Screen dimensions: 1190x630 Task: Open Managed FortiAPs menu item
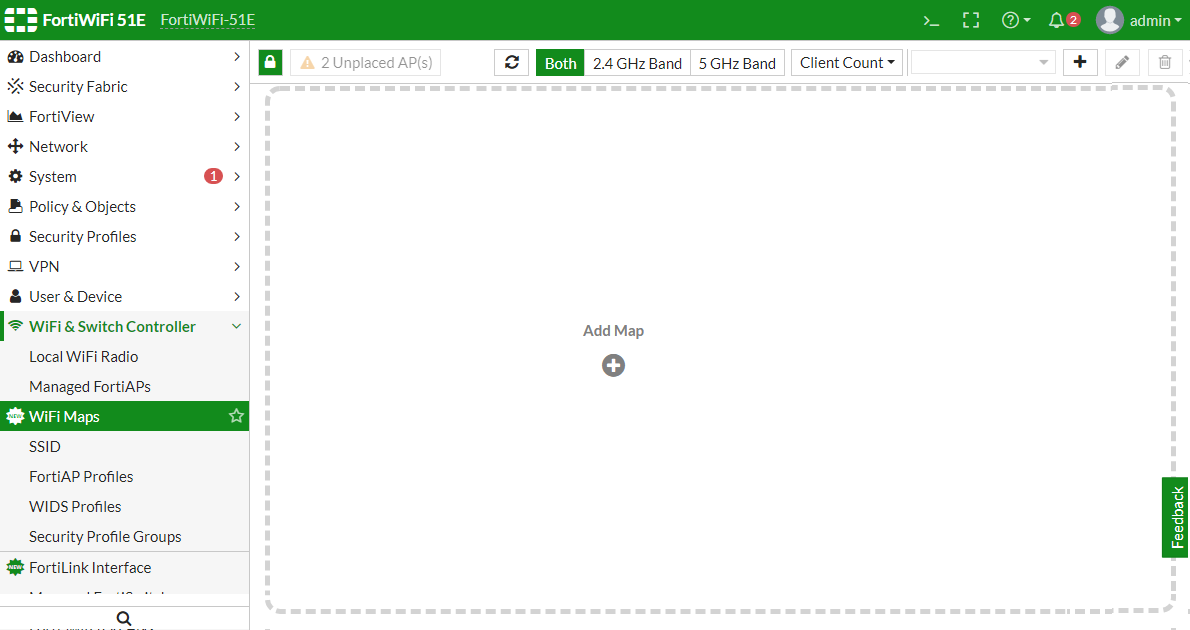tap(124, 386)
